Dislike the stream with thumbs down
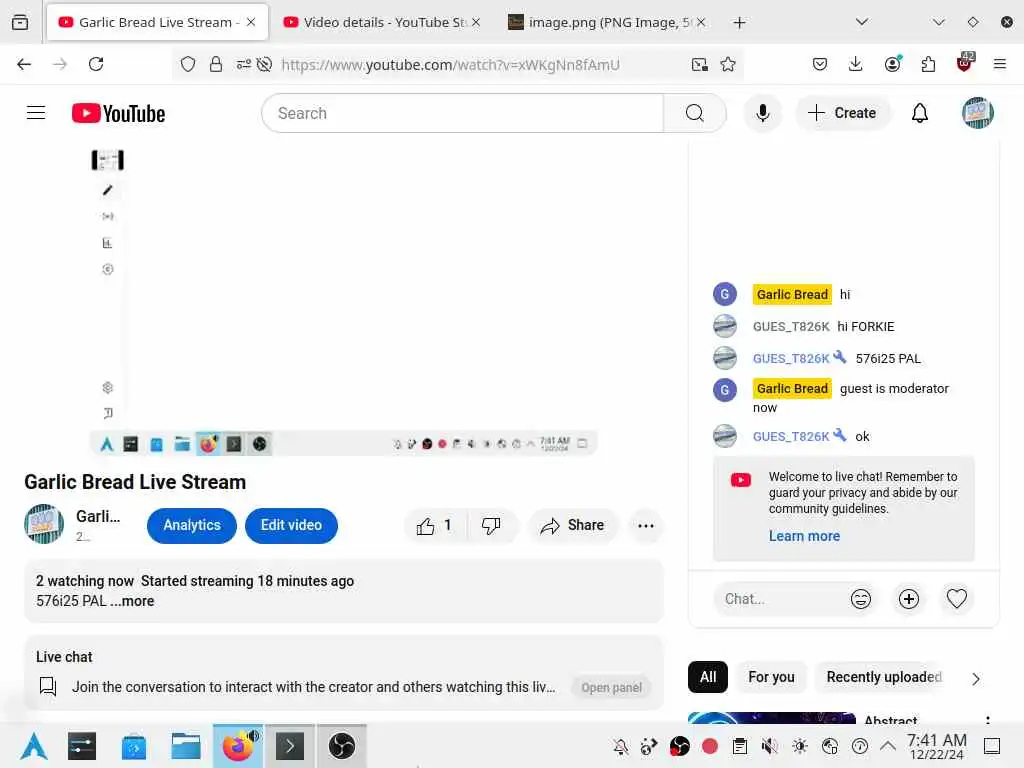The width and height of the screenshot is (1024, 768). (491, 526)
